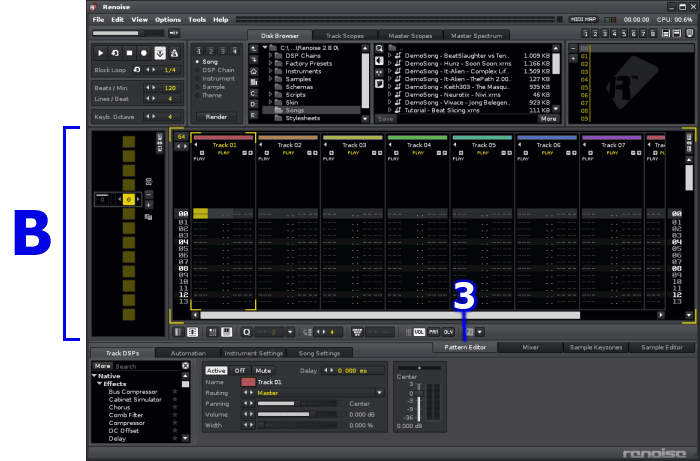
Task: Click the Track 01 color swatch
Action: click(x=248, y=382)
